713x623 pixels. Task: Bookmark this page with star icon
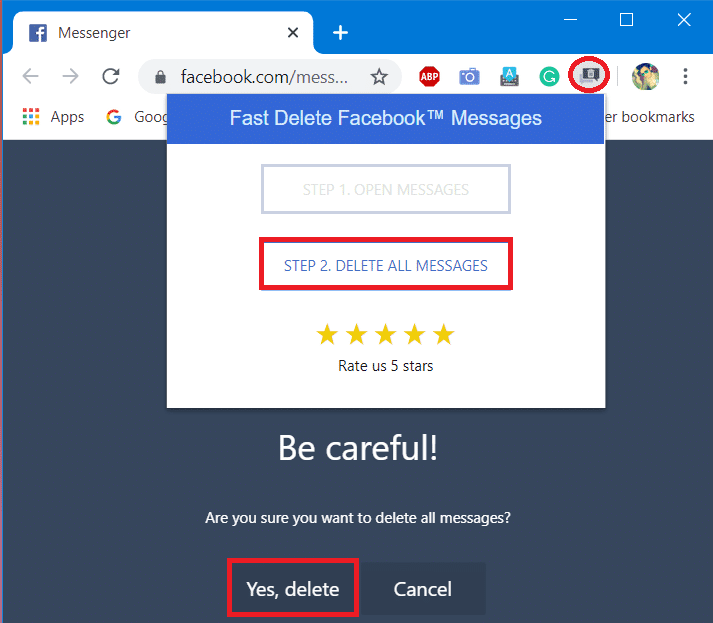point(379,77)
